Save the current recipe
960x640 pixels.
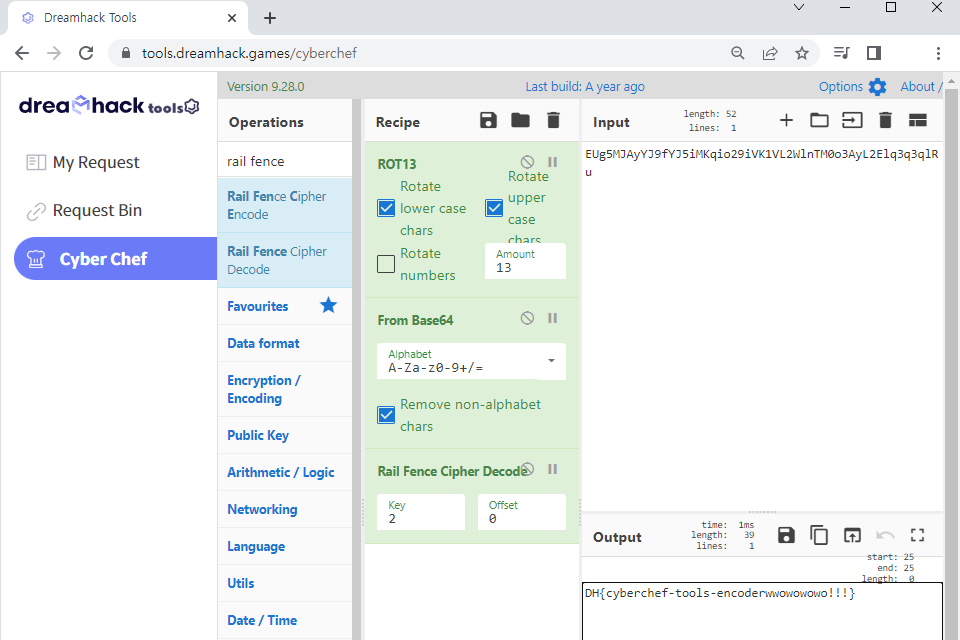[488, 121]
